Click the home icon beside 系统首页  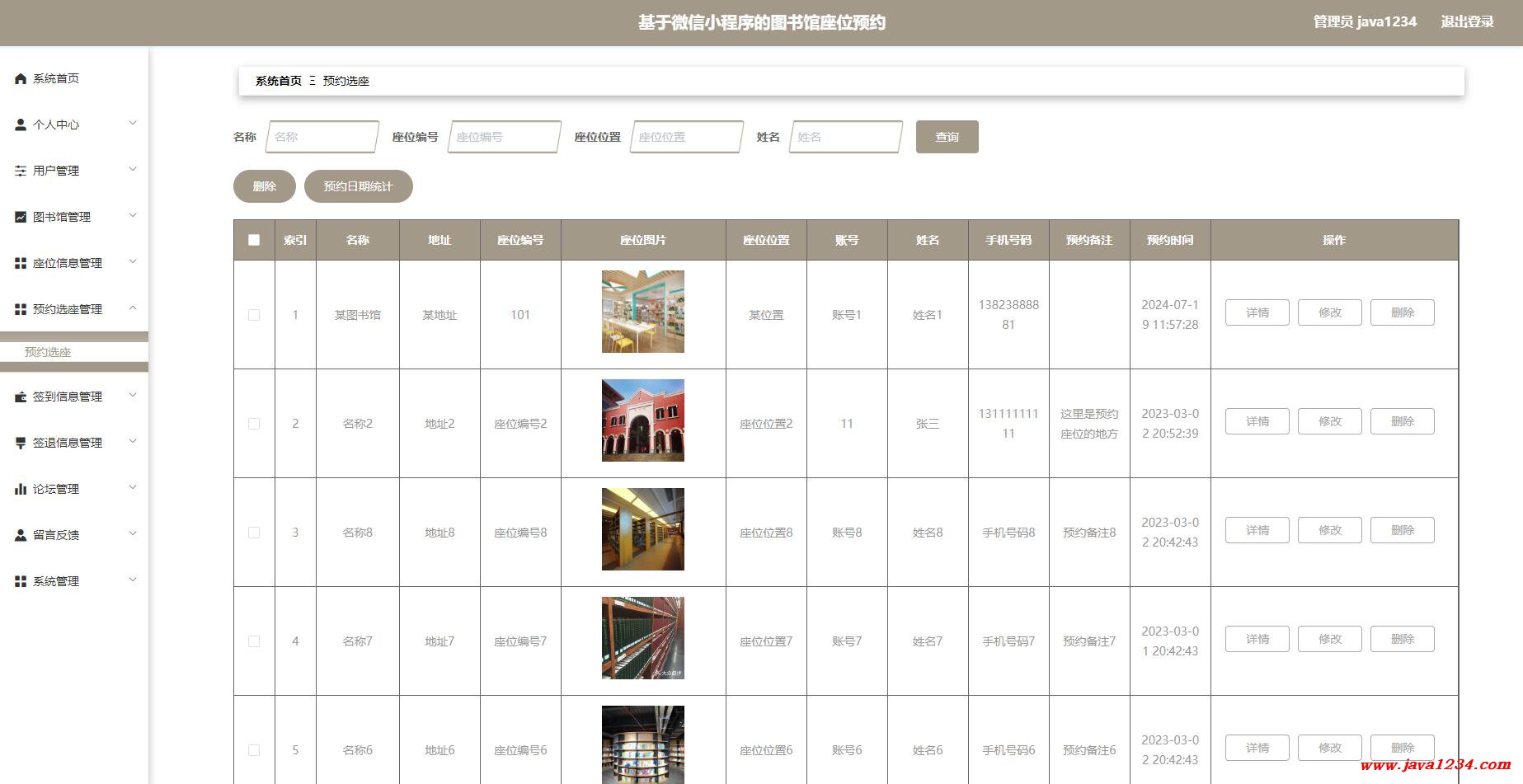click(21, 78)
